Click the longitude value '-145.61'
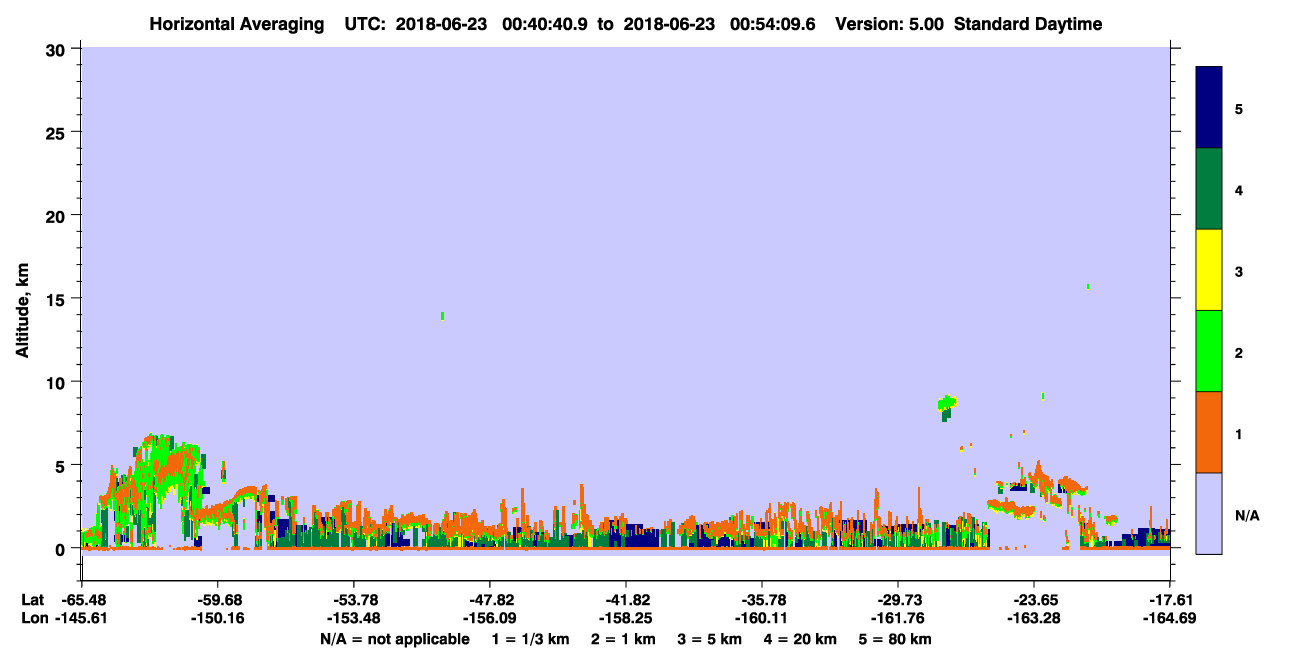 81,618
